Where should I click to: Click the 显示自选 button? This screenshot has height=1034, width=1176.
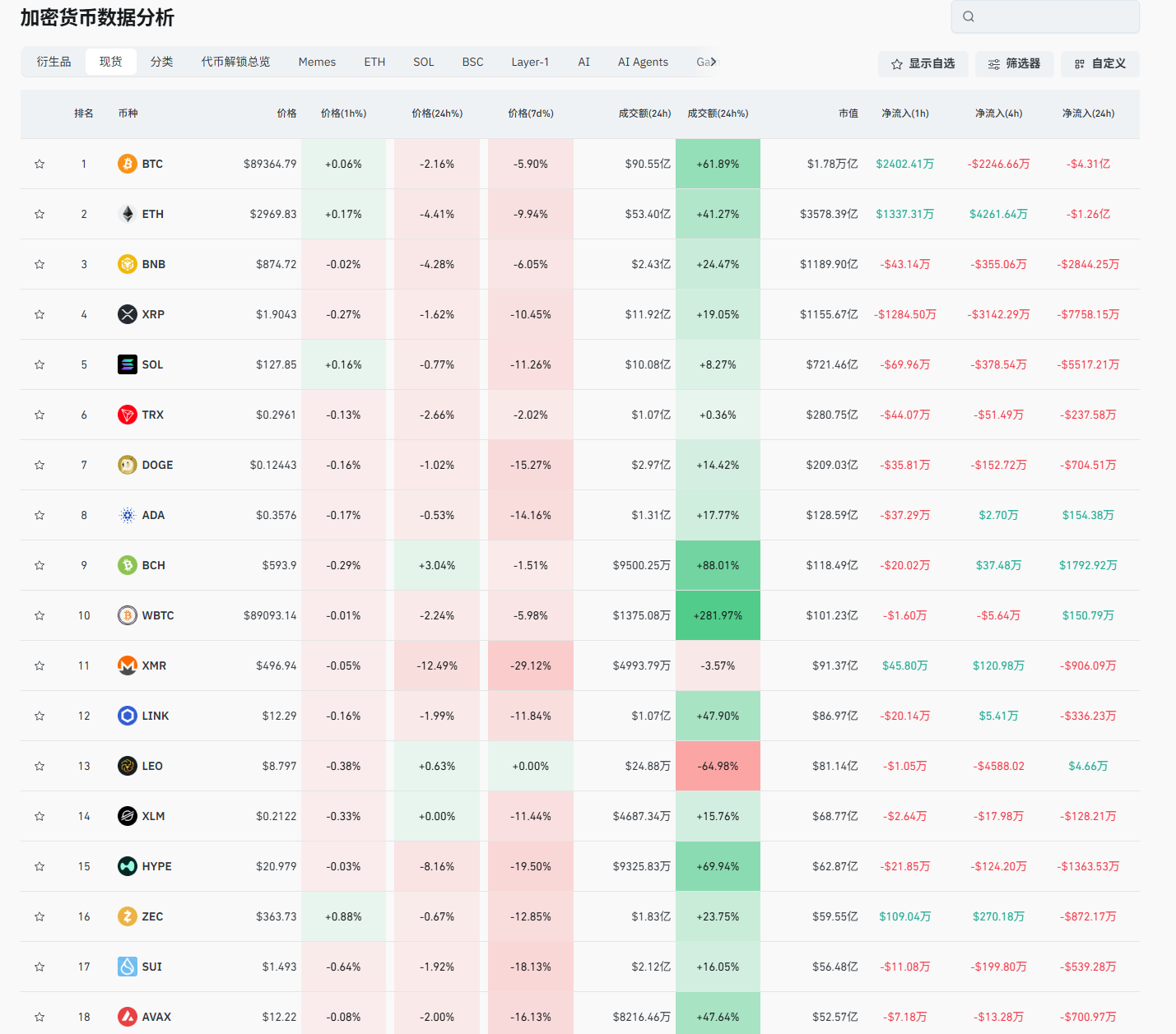923,63
